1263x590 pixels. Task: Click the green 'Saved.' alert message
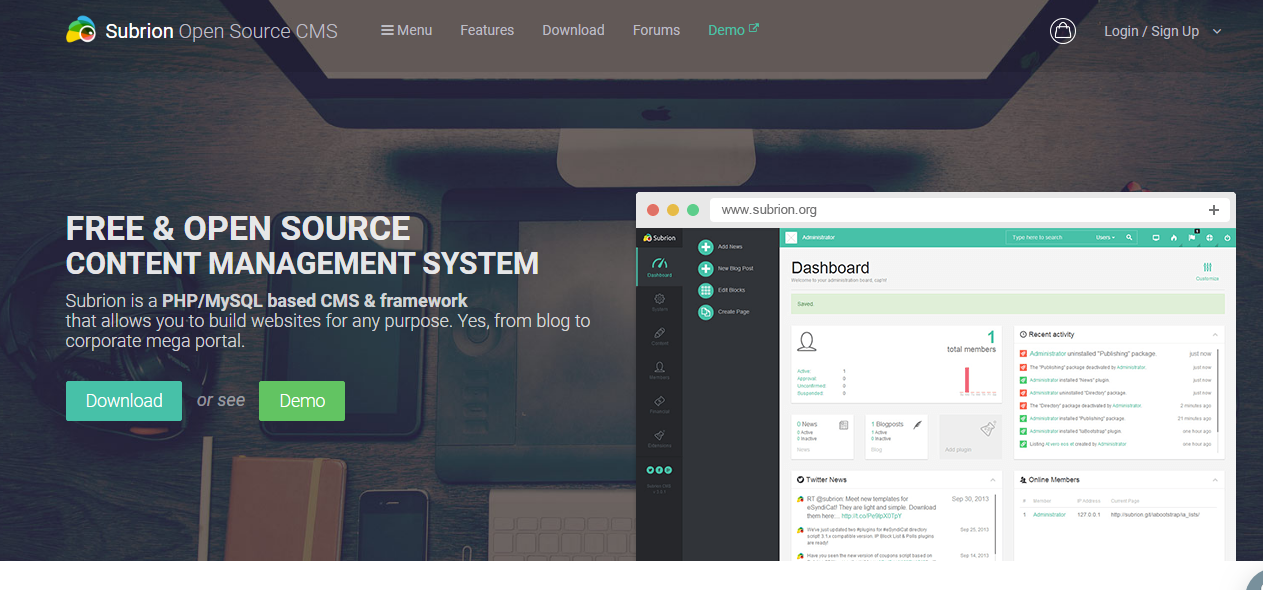(1007, 305)
